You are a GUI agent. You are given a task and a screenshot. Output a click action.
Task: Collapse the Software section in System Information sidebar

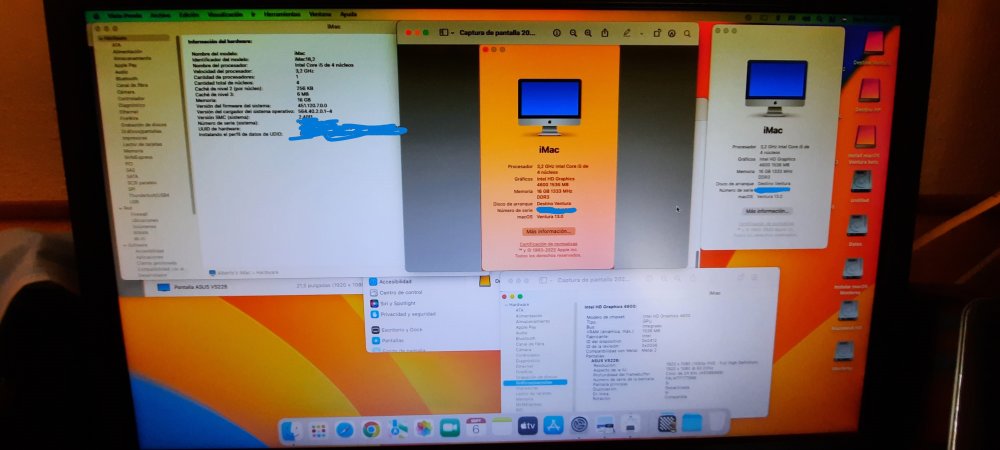pyautogui.click(x=125, y=245)
